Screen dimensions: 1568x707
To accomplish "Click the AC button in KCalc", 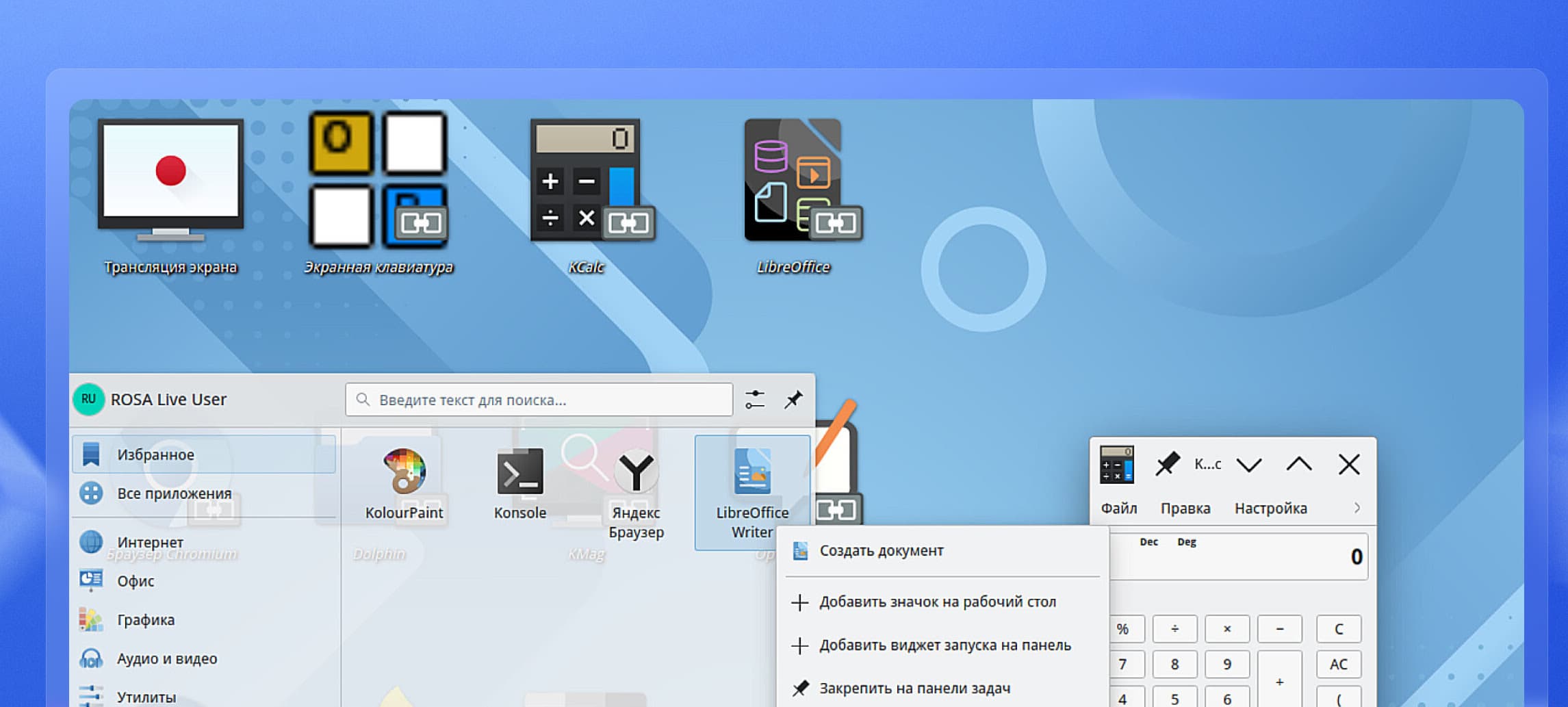I will click(x=1338, y=664).
